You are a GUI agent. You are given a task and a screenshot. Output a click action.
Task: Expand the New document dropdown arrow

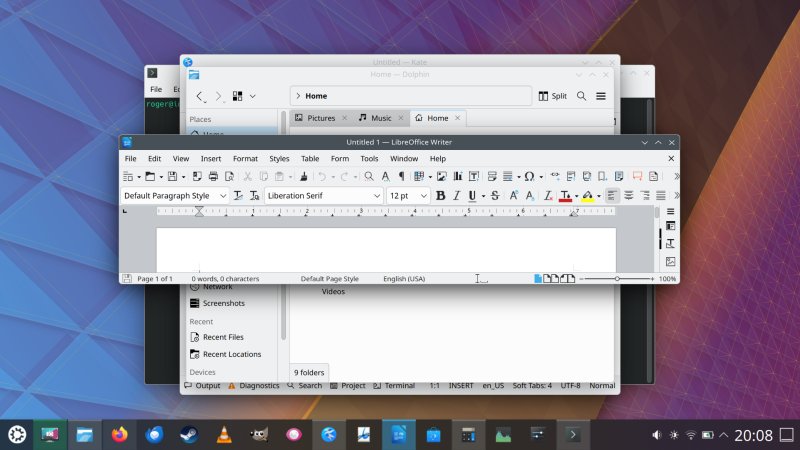click(138, 177)
